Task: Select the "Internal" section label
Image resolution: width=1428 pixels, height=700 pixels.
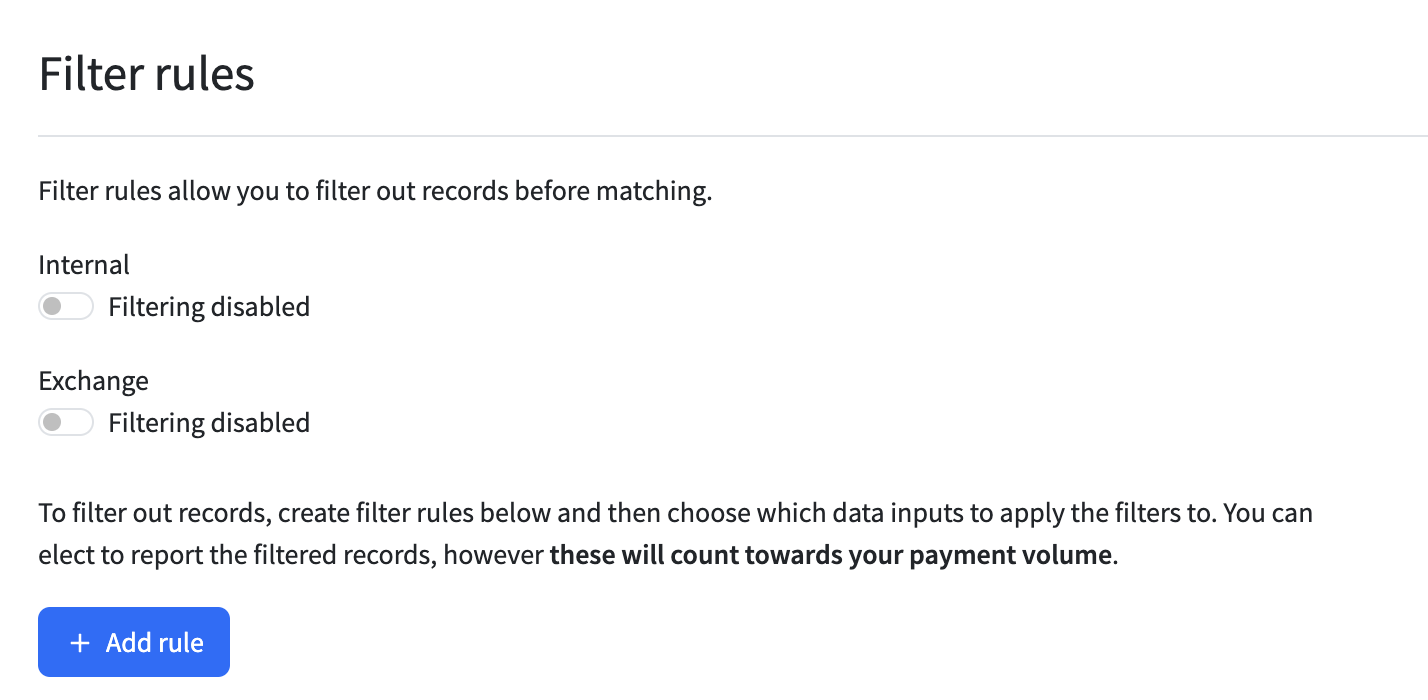Action: (84, 265)
